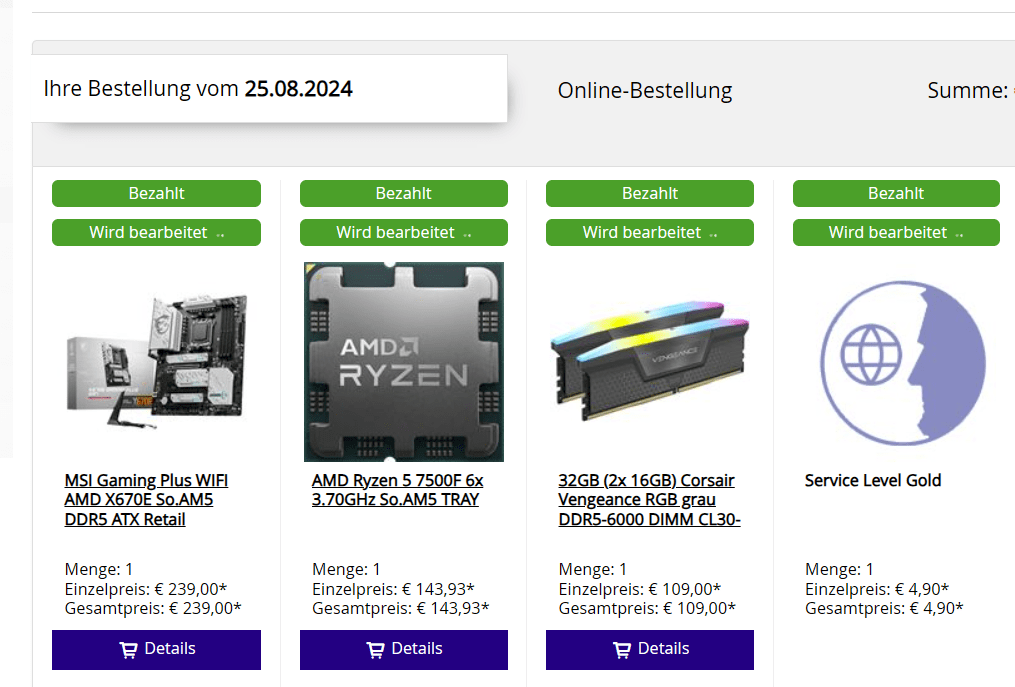The image size is (1015, 687).
Task: Click Gesamtpreis € 4,90 text
Action: [884, 609]
